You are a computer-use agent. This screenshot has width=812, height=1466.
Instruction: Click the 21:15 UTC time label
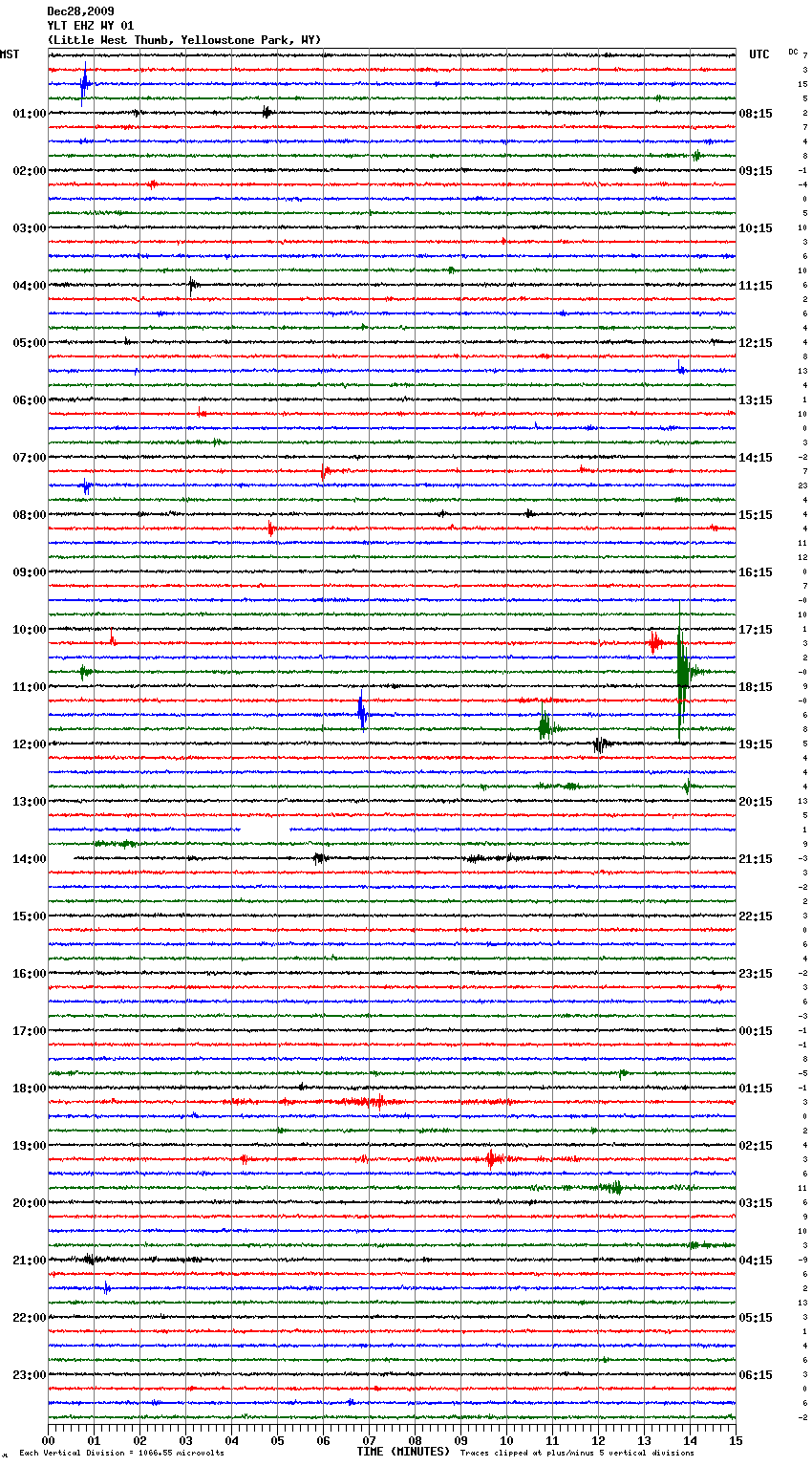(756, 859)
